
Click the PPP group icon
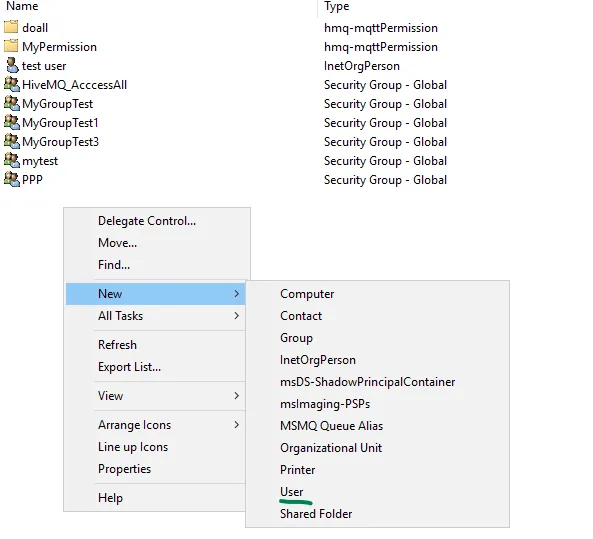point(12,179)
